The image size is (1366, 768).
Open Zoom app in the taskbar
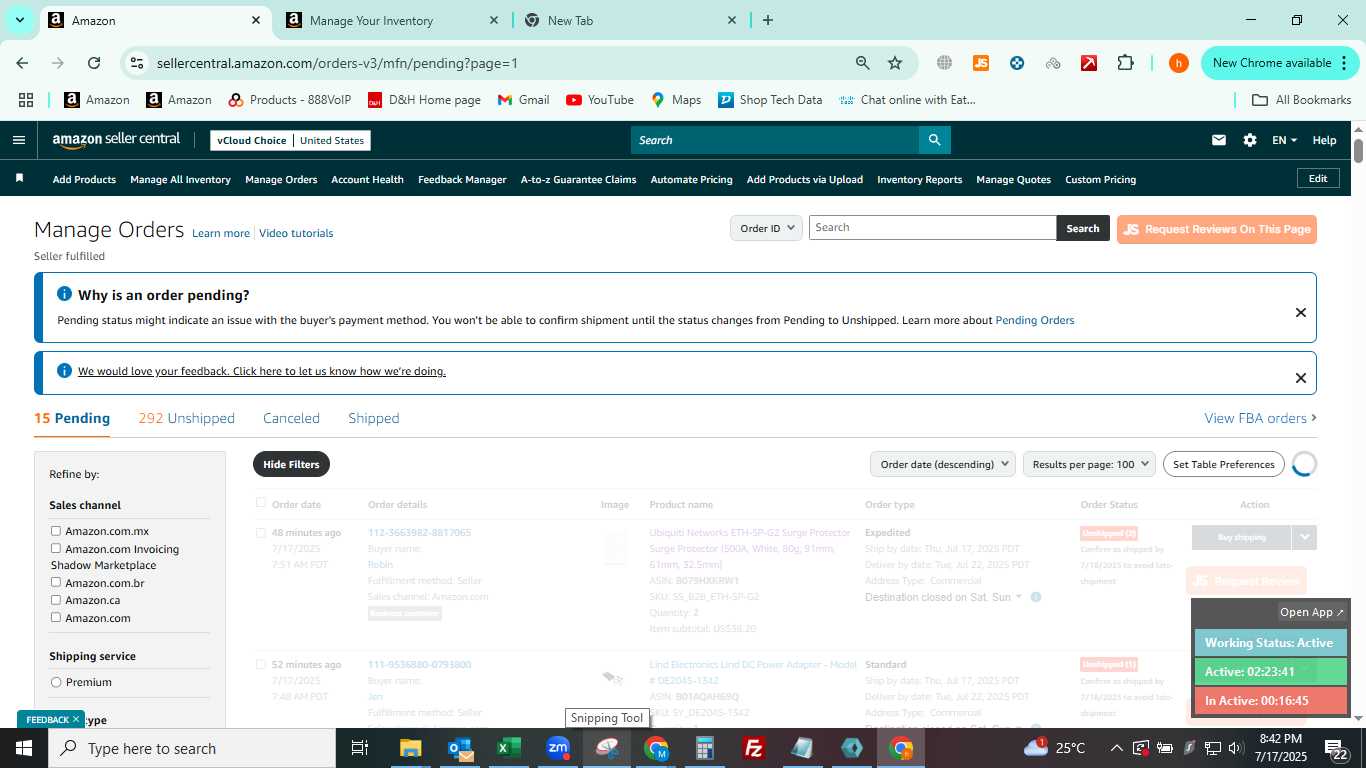tap(558, 748)
